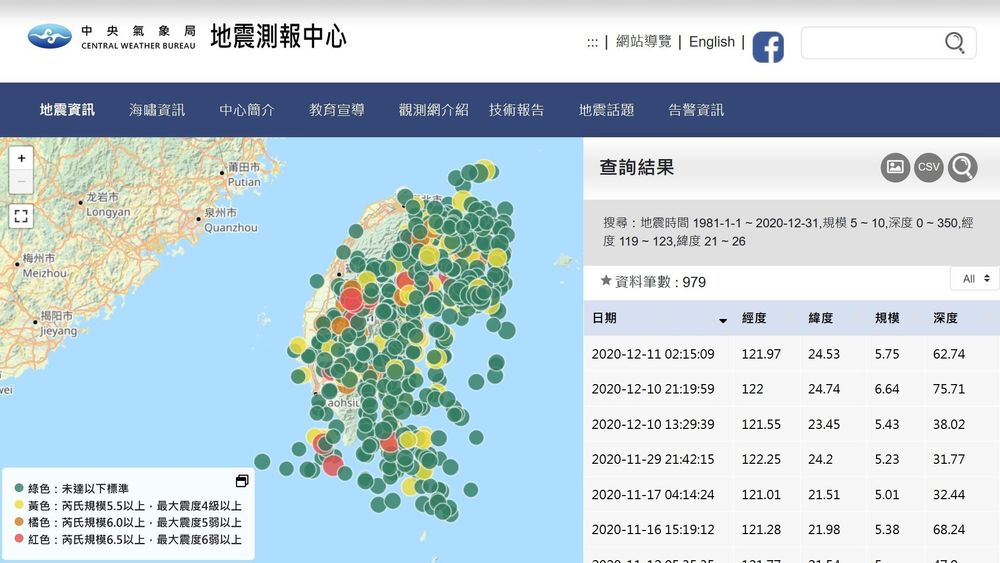Click magnitude value 6.64
The height and width of the screenshot is (563, 1000).
tap(886, 389)
